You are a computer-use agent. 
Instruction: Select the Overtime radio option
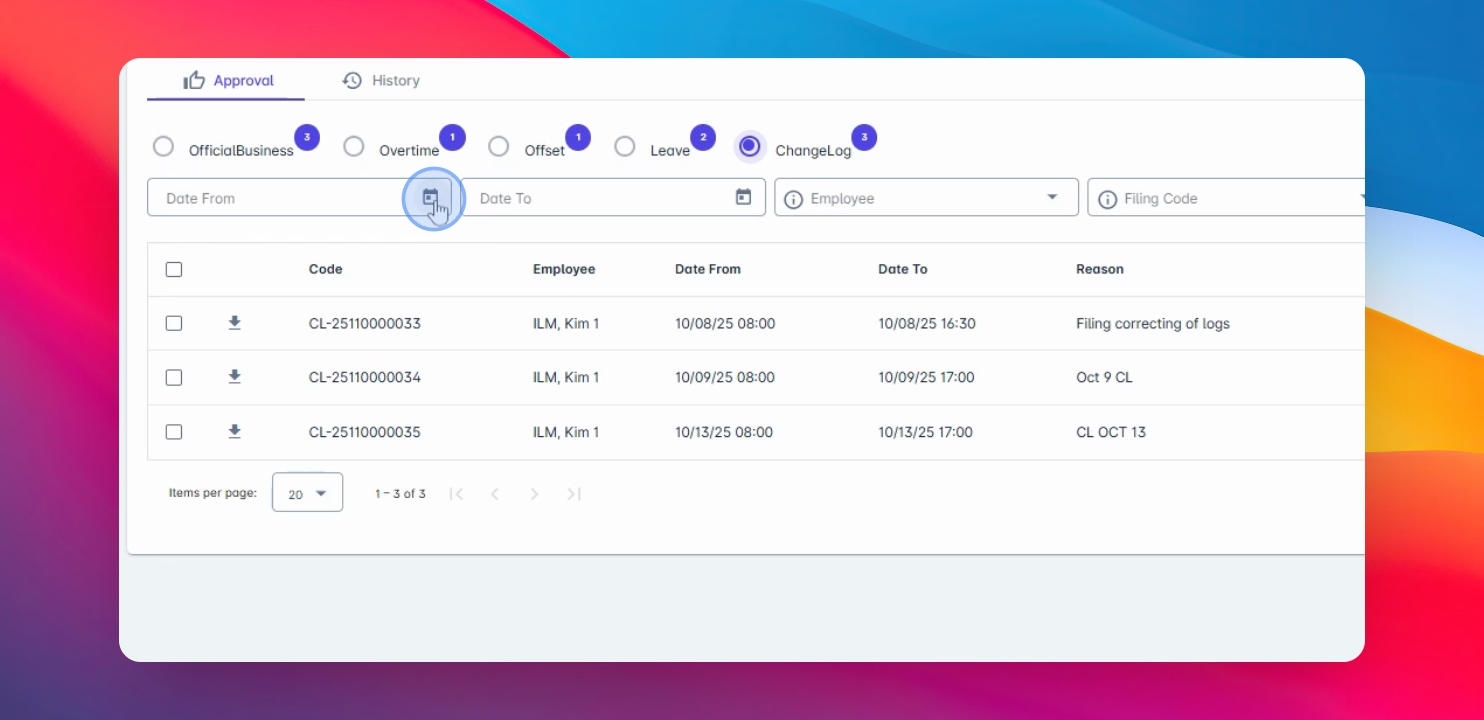353,147
